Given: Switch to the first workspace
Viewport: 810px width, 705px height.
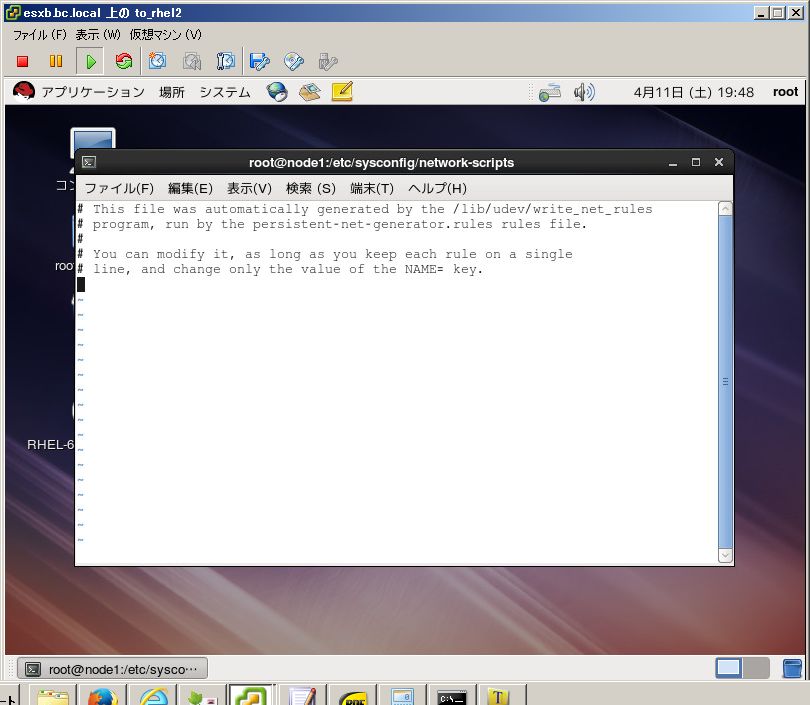Looking at the screenshot, I should pos(728,668).
